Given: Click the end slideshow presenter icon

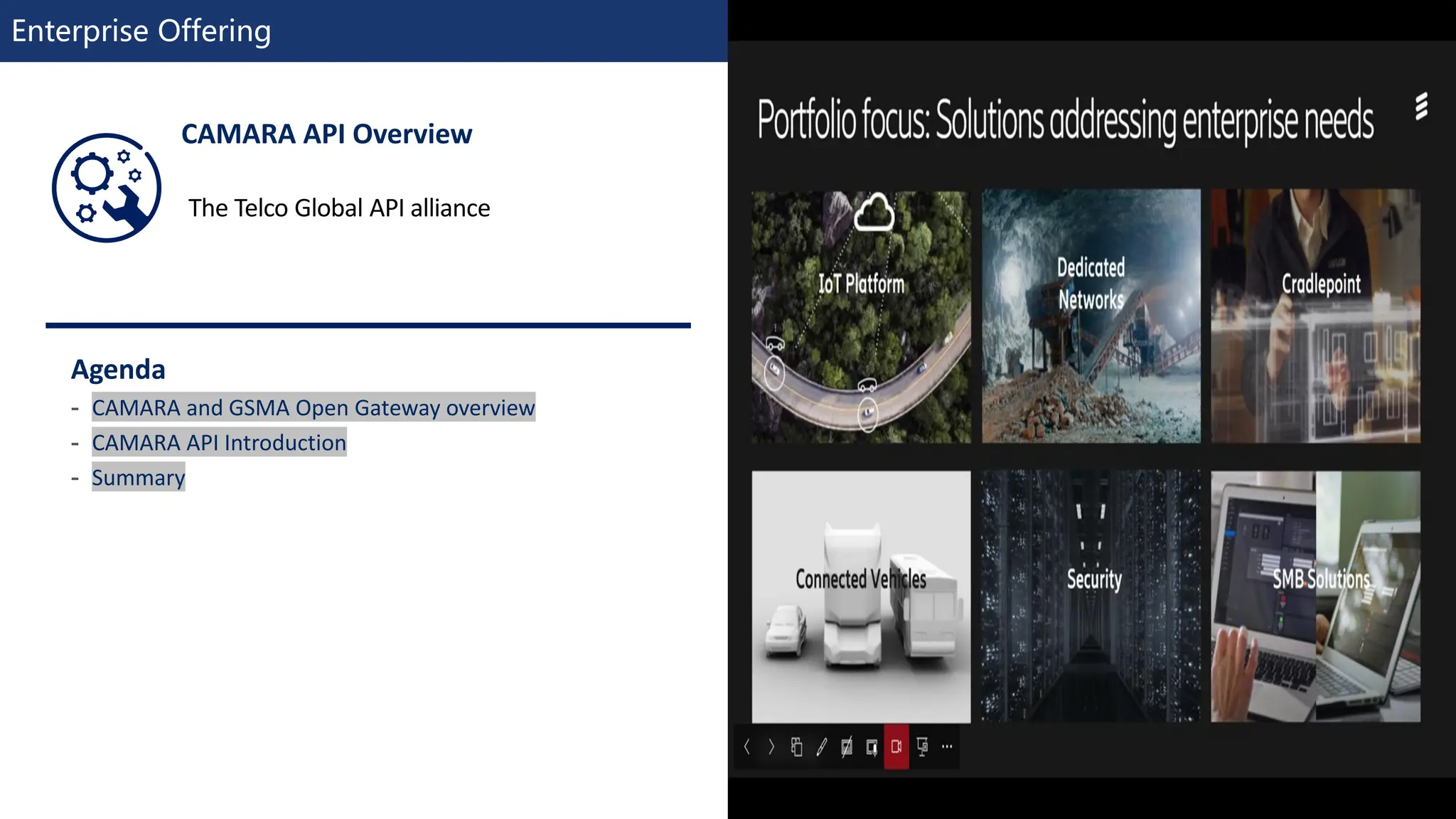Looking at the screenshot, I should pos(922,746).
